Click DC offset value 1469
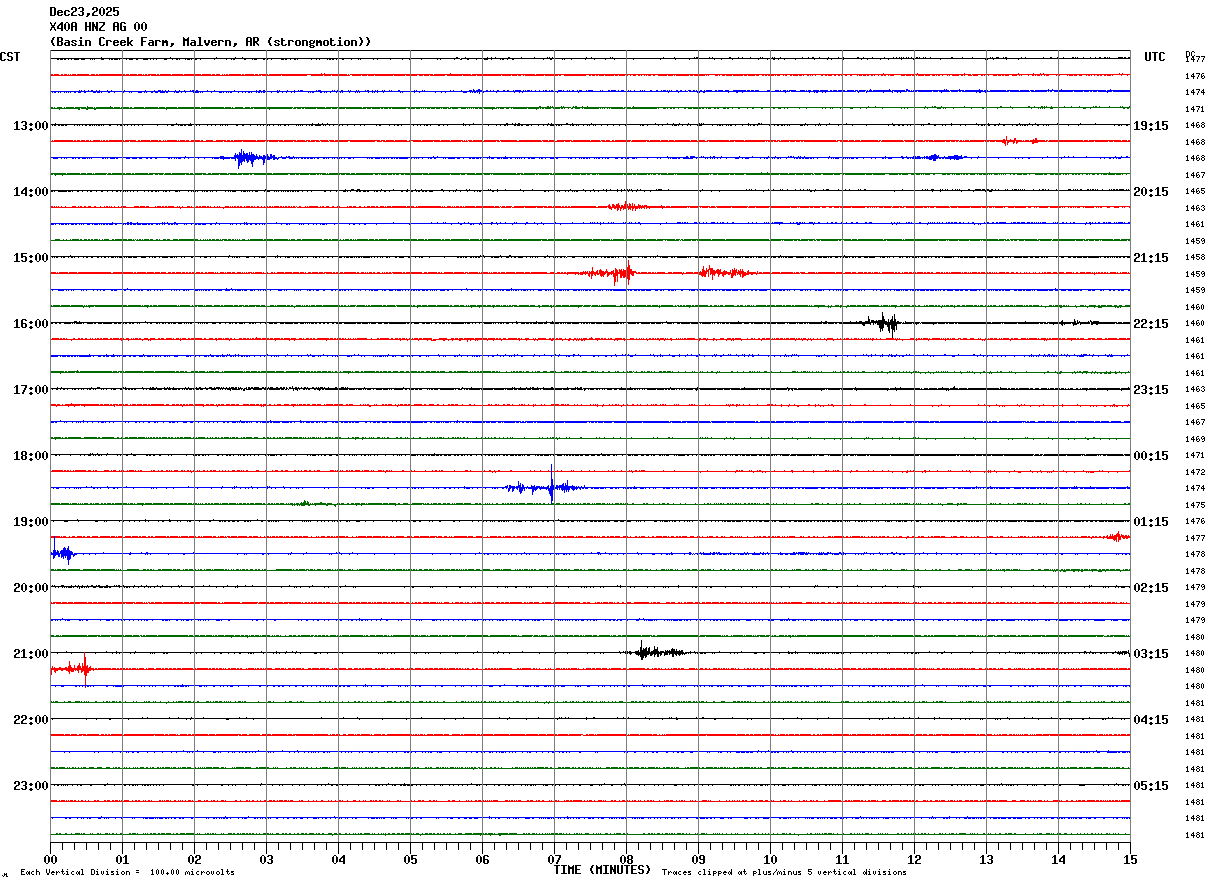The width and height of the screenshot is (1210, 886). point(1195,438)
